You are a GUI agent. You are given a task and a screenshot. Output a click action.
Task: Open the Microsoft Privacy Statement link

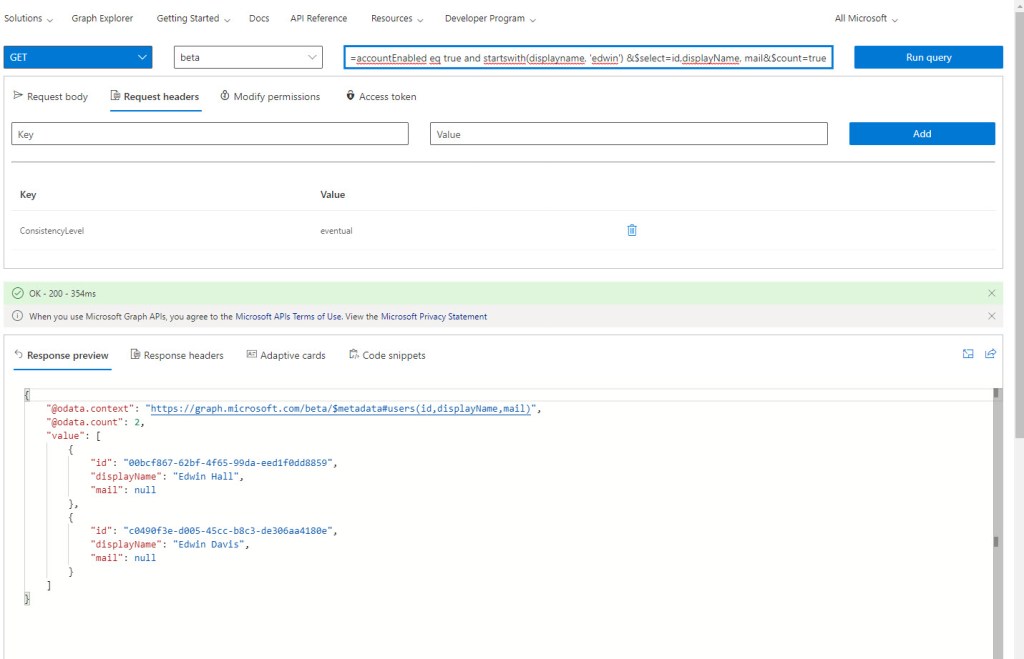[434, 317]
